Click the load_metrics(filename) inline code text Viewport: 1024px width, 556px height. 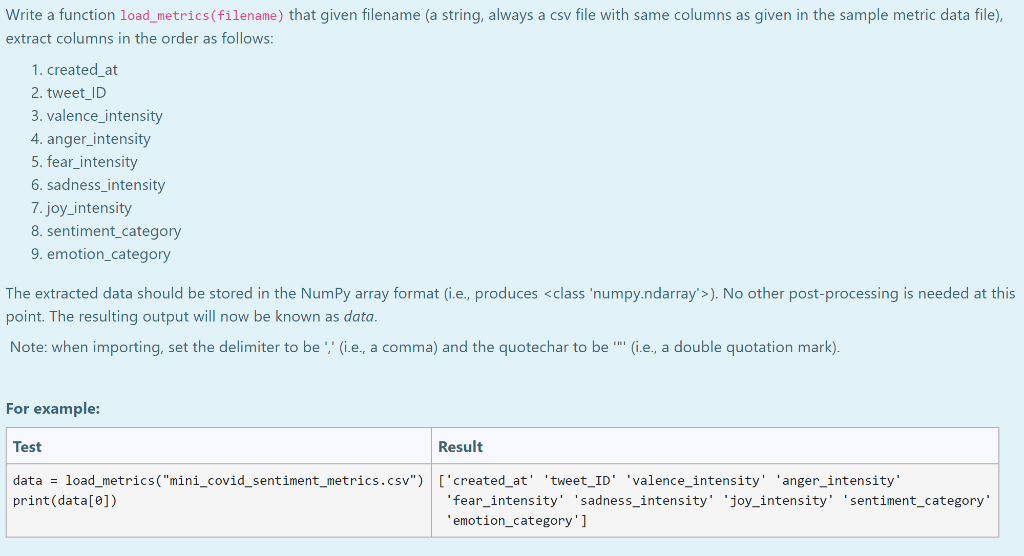click(202, 16)
